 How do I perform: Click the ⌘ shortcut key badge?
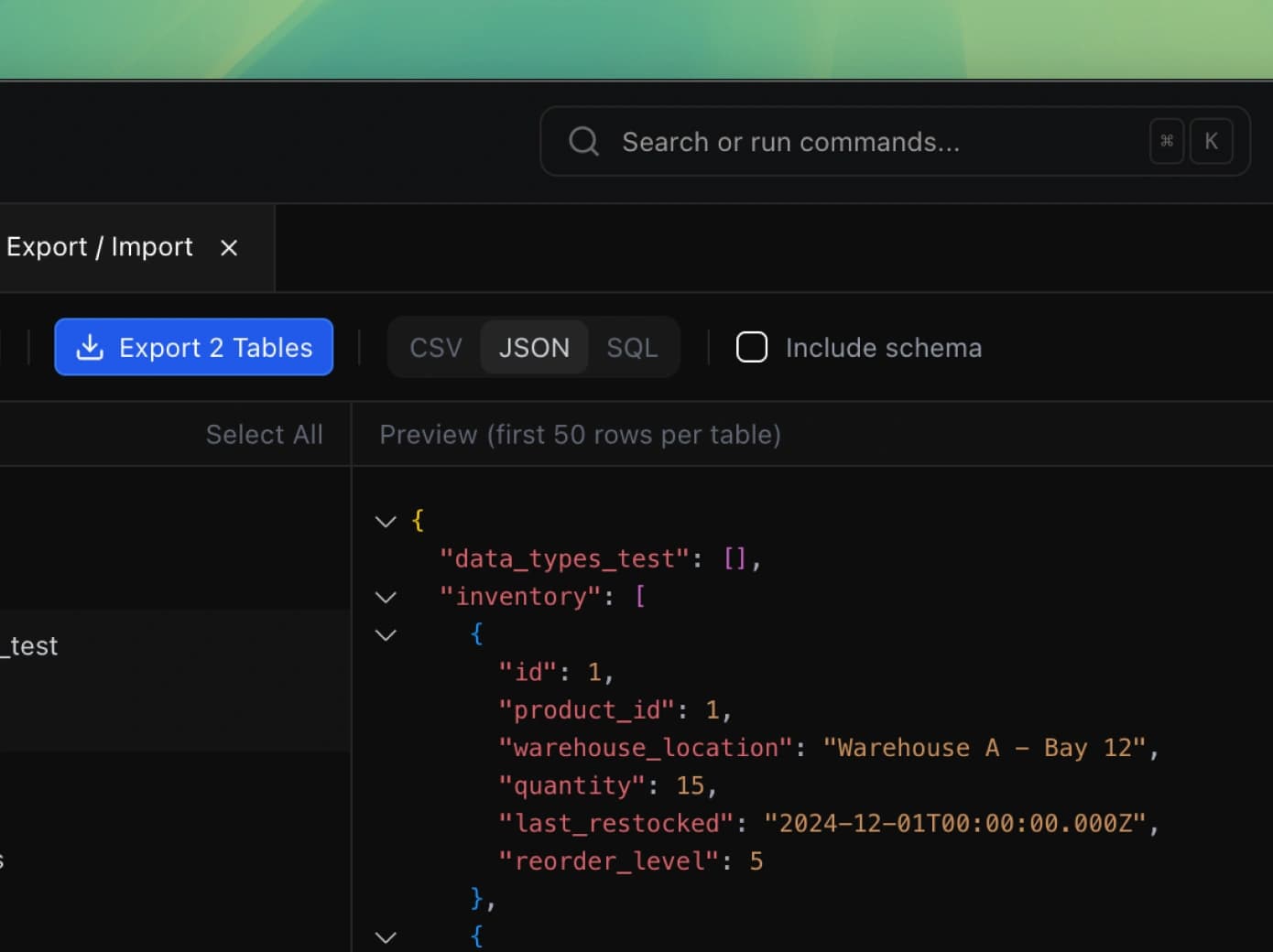1166,141
